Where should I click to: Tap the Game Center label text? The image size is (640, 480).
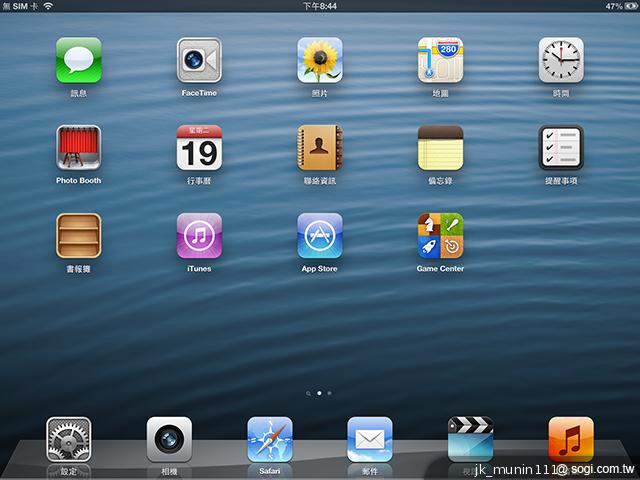(440, 269)
